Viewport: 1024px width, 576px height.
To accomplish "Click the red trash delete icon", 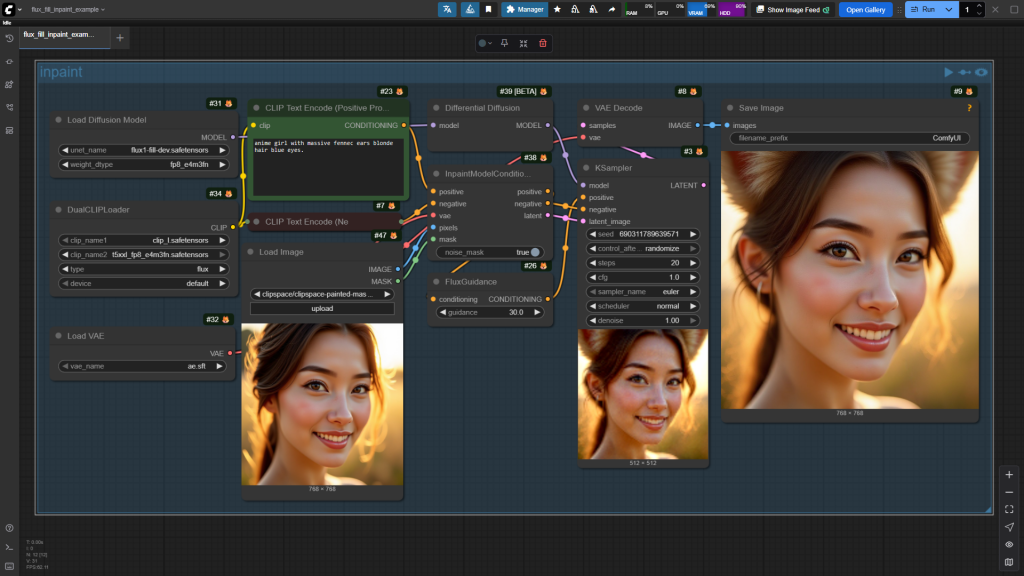I will 543,43.
